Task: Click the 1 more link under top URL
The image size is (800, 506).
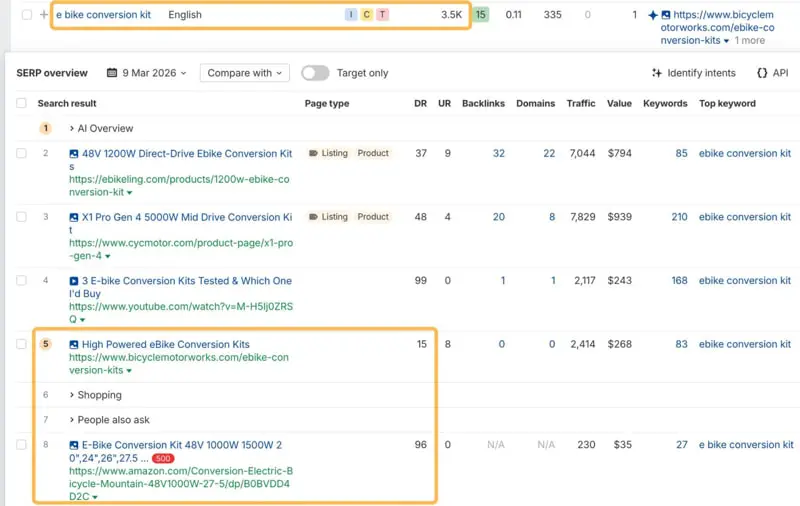Action: 749,40
